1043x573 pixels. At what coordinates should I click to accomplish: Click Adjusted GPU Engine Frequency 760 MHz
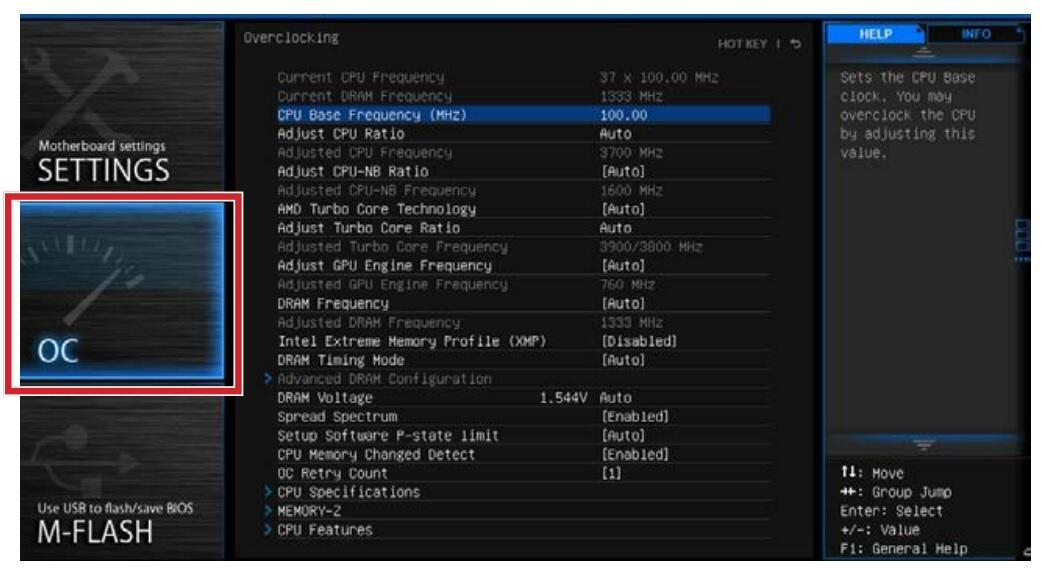[627, 285]
